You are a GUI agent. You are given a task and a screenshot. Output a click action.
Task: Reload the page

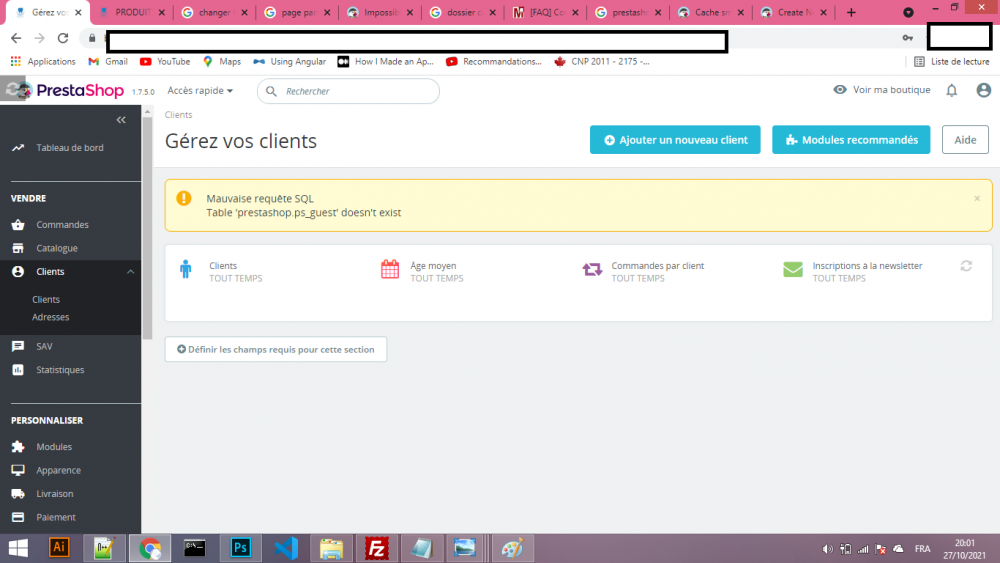(x=62, y=38)
